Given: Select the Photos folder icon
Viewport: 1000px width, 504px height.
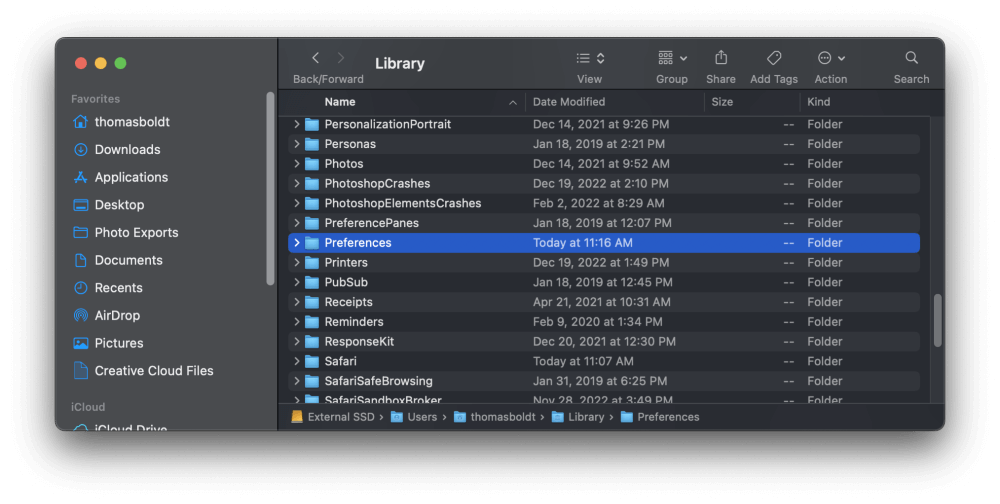Looking at the screenshot, I should point(312,164).
